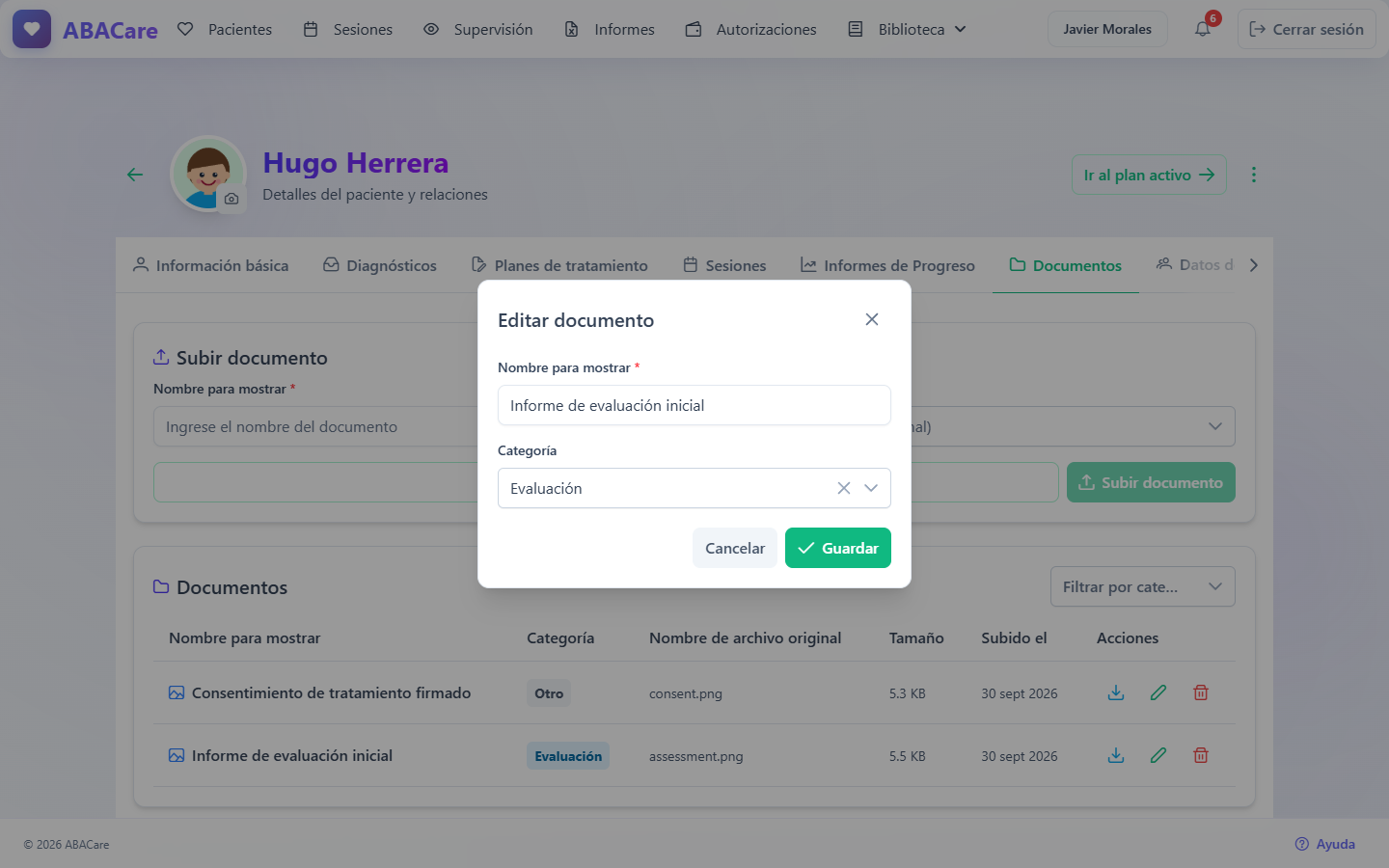This screenshot has width=1389, height=868.
Task: Switch to the Diagnósticos tab
Action: click(x=380, y=265)
